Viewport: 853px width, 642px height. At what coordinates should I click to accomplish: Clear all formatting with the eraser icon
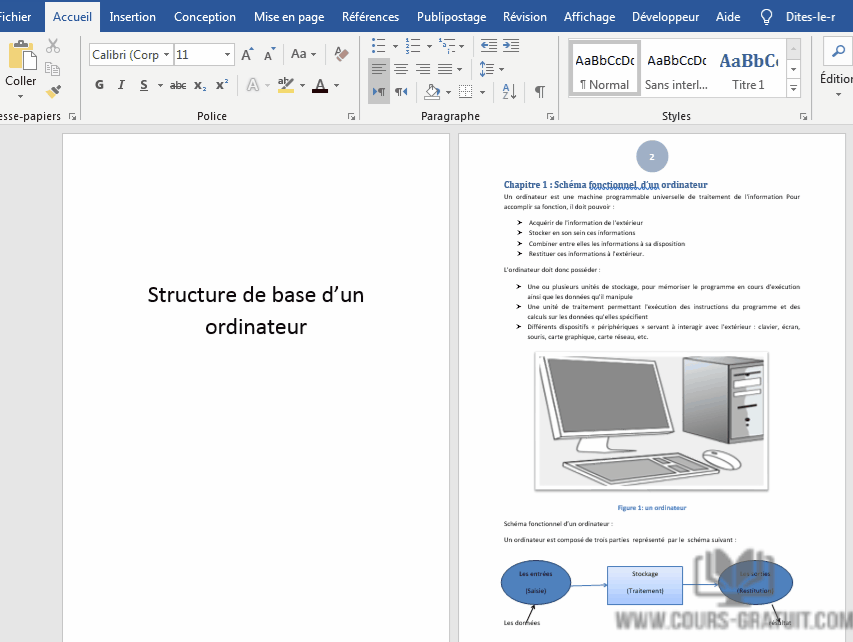341,54
